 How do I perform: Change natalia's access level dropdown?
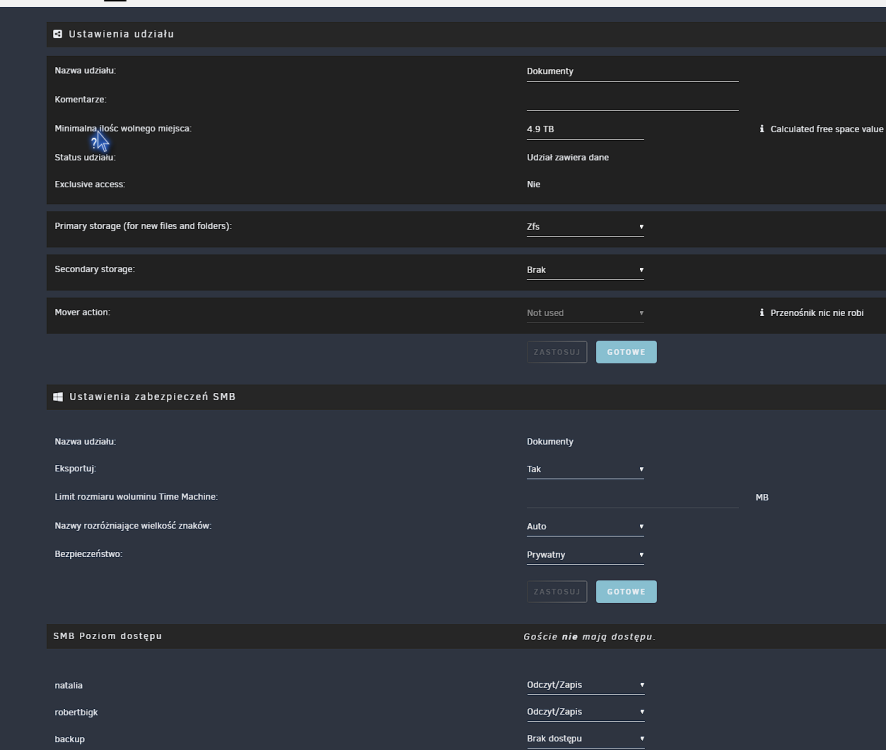[585, 685]
